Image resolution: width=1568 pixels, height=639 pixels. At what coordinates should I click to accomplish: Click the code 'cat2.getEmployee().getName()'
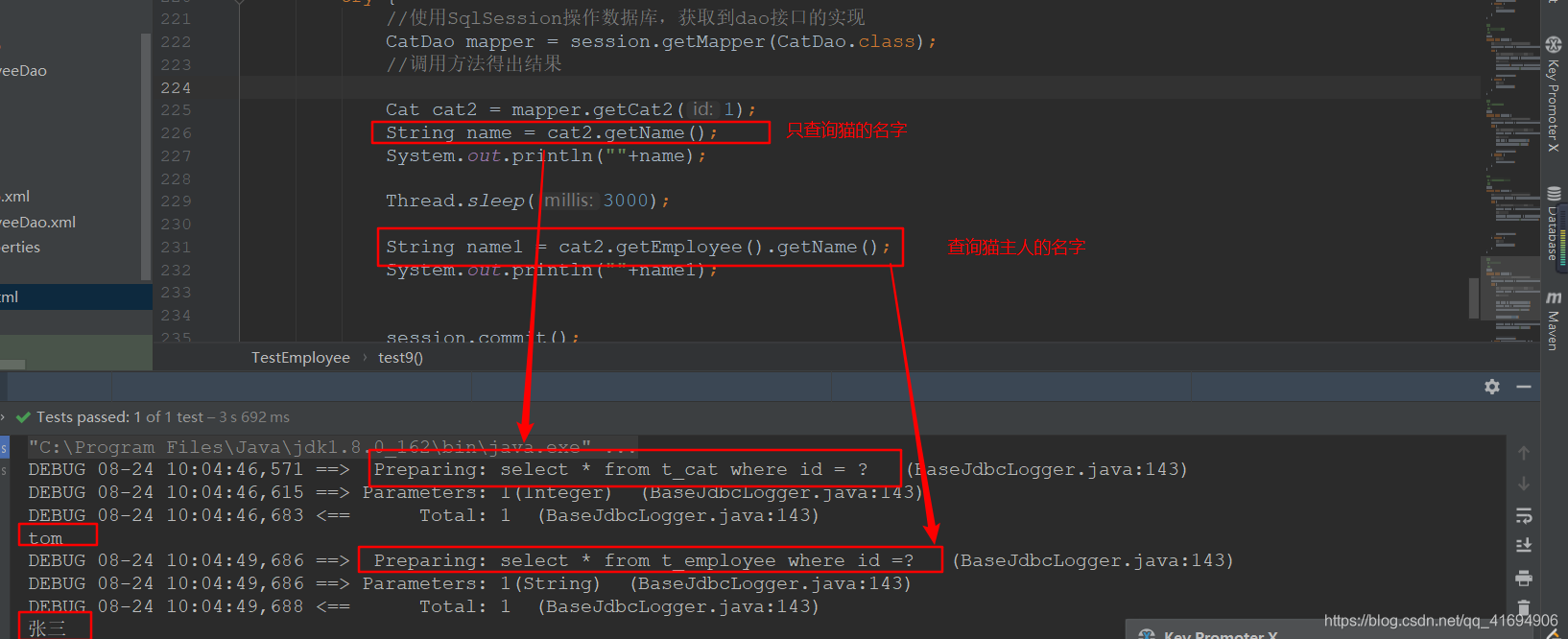point(719,247)
